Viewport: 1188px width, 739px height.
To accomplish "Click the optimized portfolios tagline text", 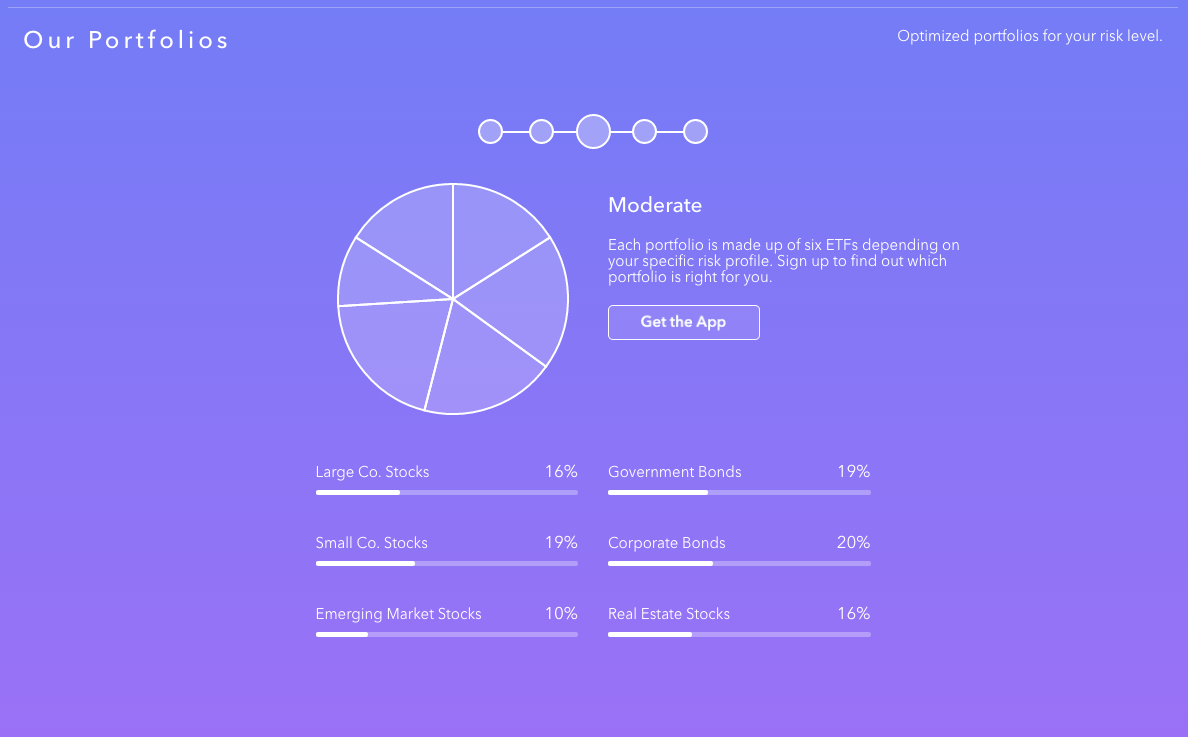I will pos(1030,36).
